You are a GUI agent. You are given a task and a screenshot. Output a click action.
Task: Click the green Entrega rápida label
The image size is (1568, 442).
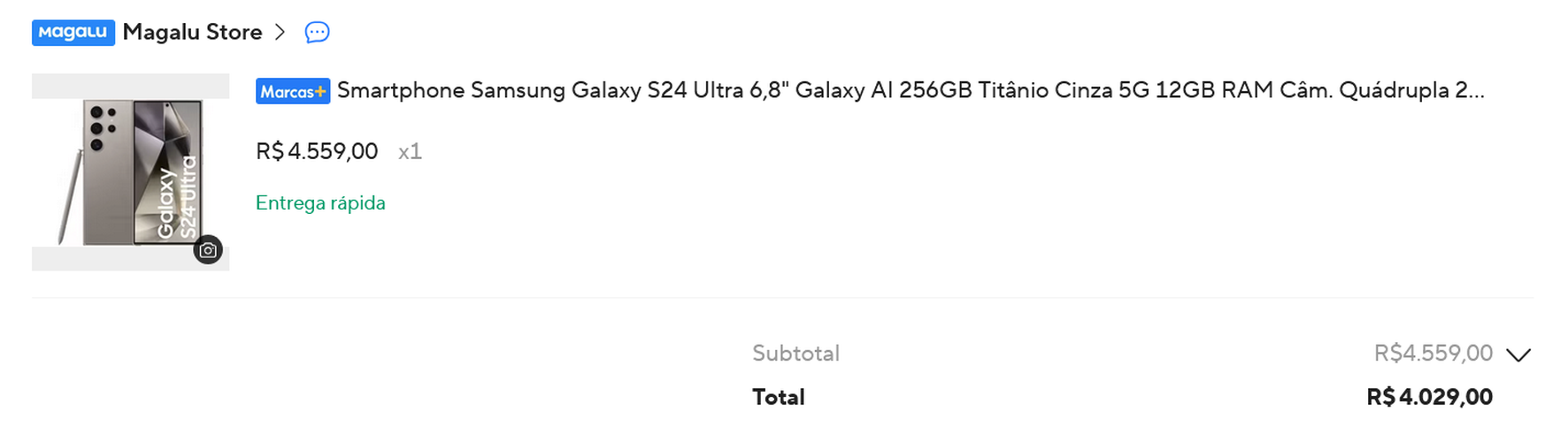click(x=320, y=202)
